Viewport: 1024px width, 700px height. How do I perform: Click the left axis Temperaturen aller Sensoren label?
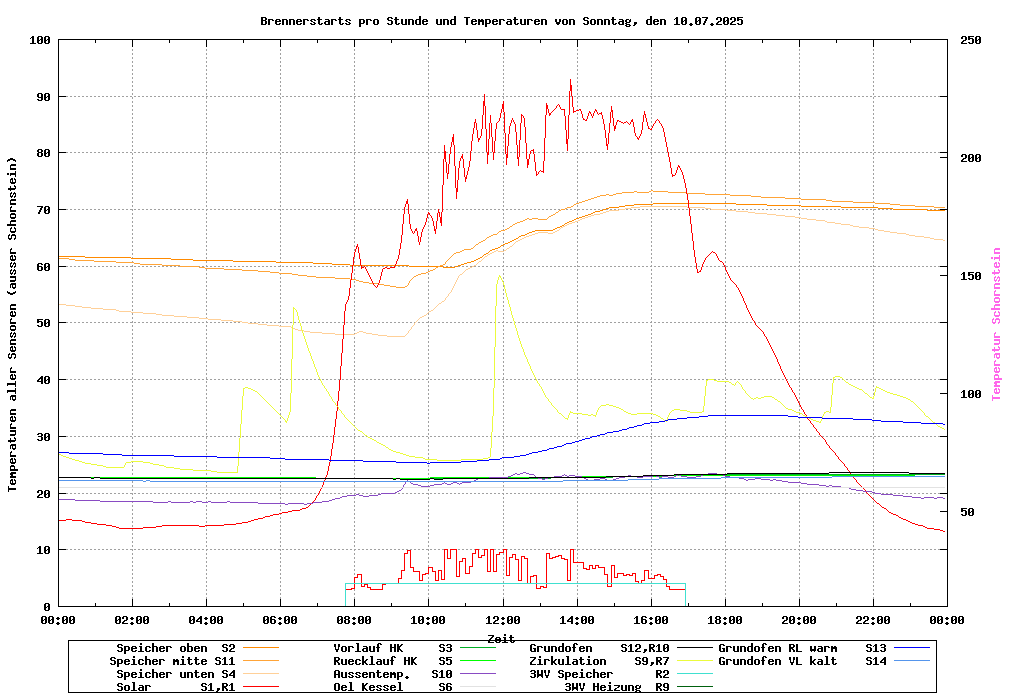pyautogui.click(x=13, y=324)
